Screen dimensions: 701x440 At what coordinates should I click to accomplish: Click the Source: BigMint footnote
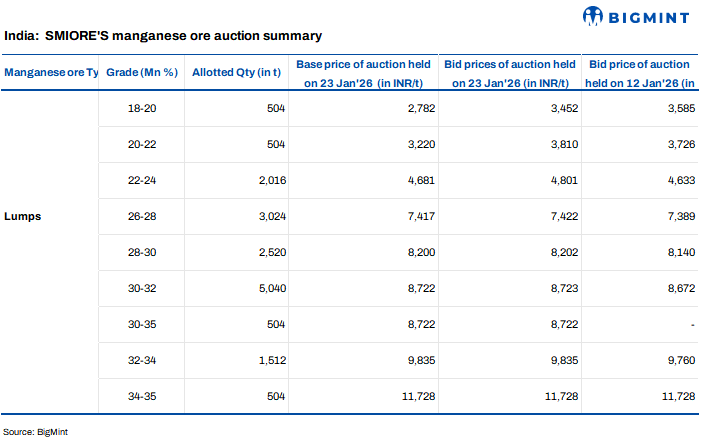click(x=35, y=431)
